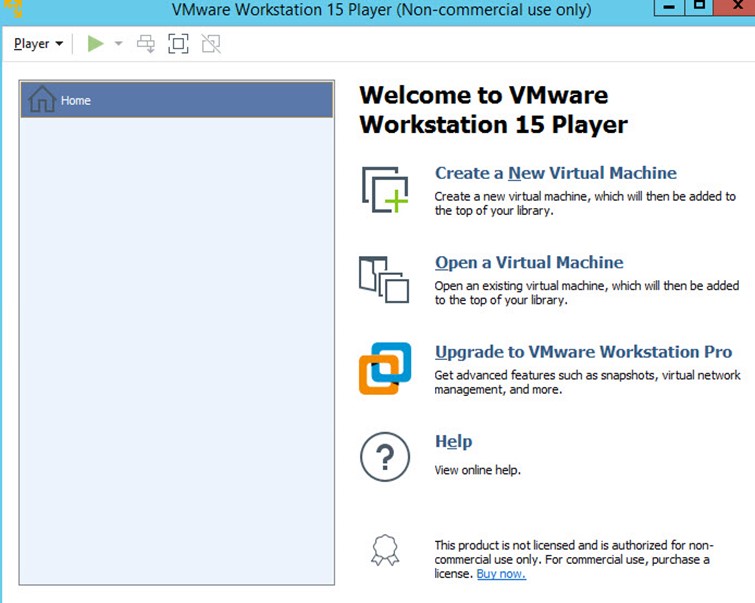Maximize the VMware Player window
The height and width of the screenshot is (603, 755).
coord(699,7)
